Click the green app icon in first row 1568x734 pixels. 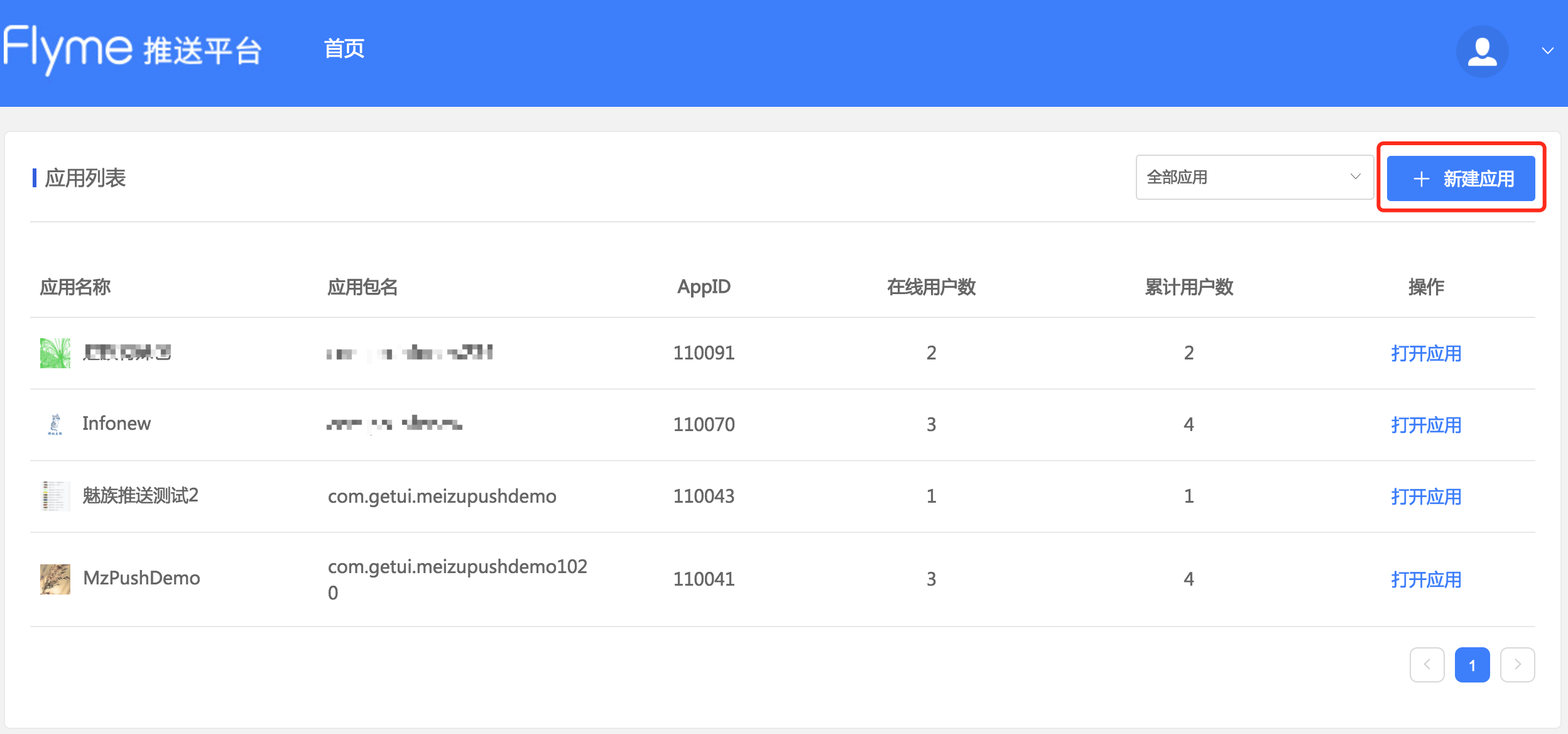[55, 353]
